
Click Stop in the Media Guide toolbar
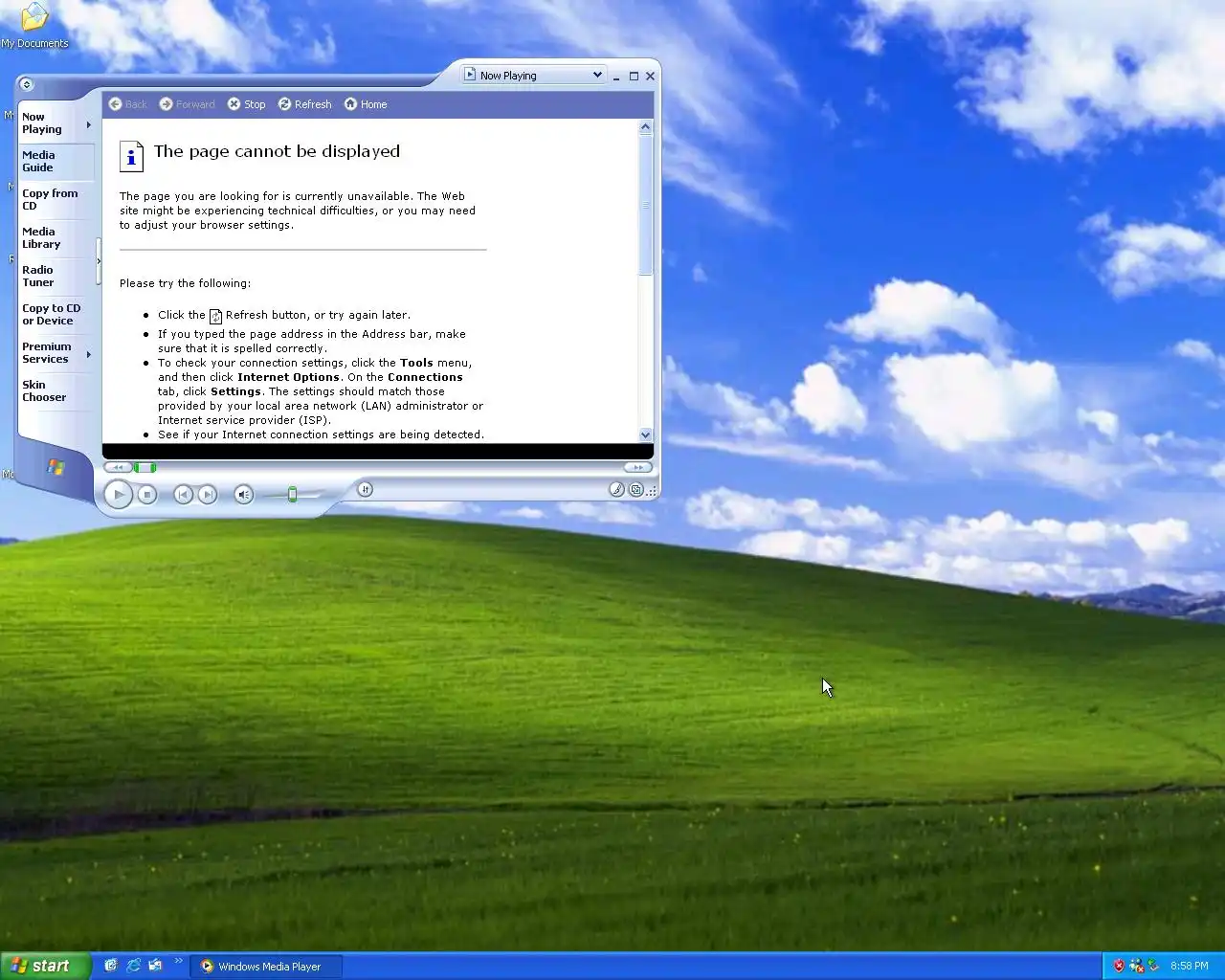pos(247,104)
